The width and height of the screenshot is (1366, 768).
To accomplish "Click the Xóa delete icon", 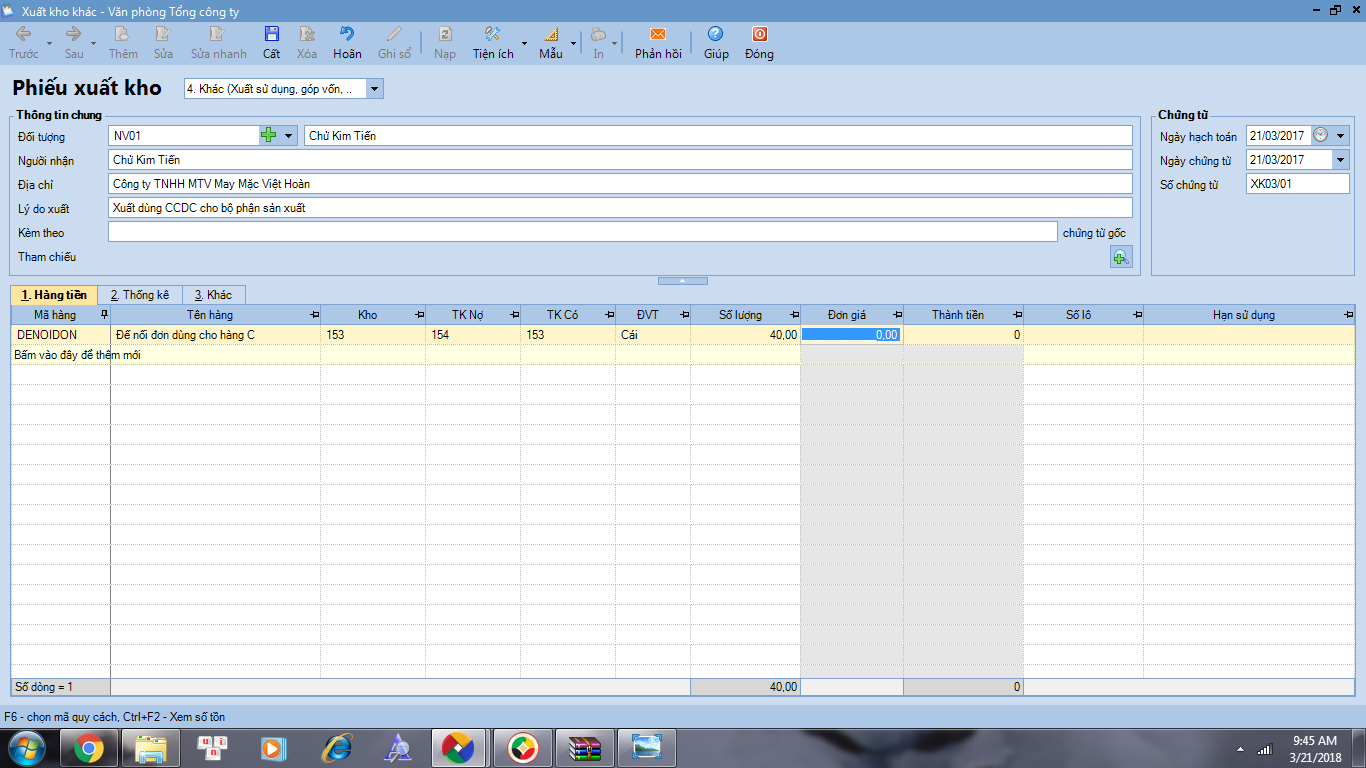I will pos(307,34).
